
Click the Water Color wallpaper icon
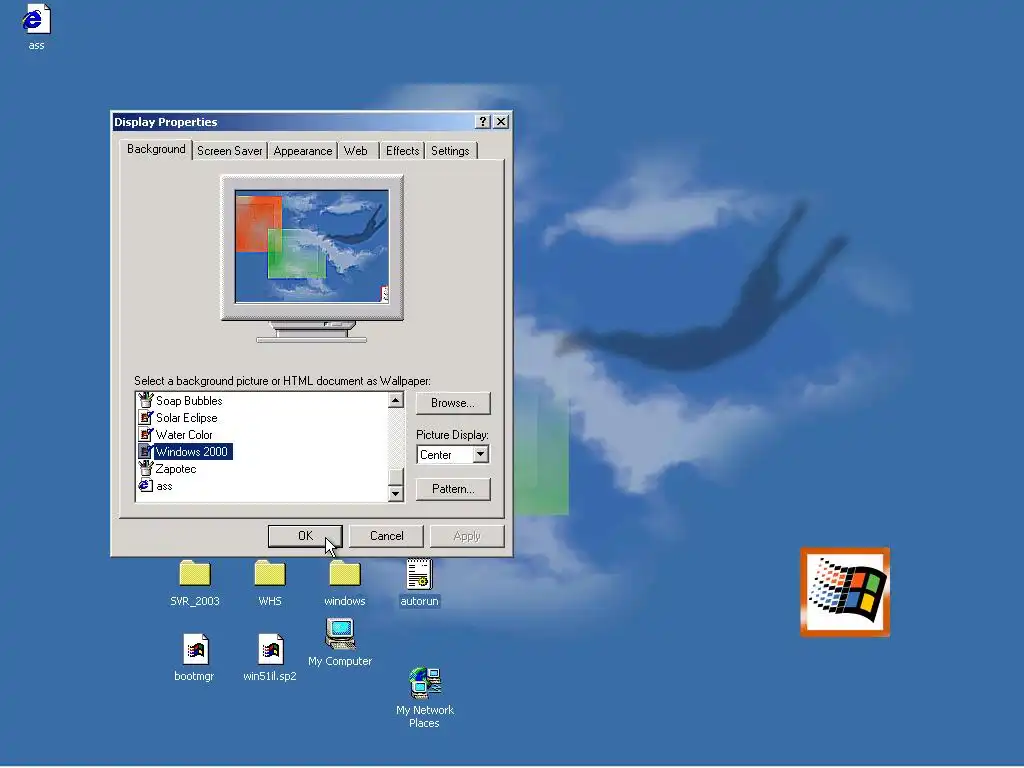(146, 434)
